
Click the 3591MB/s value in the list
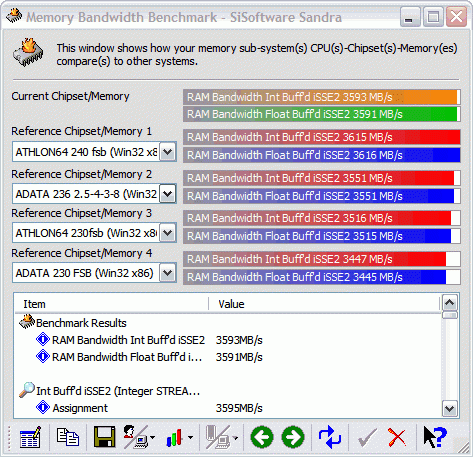pyautogui.click(x=239, y=357)
